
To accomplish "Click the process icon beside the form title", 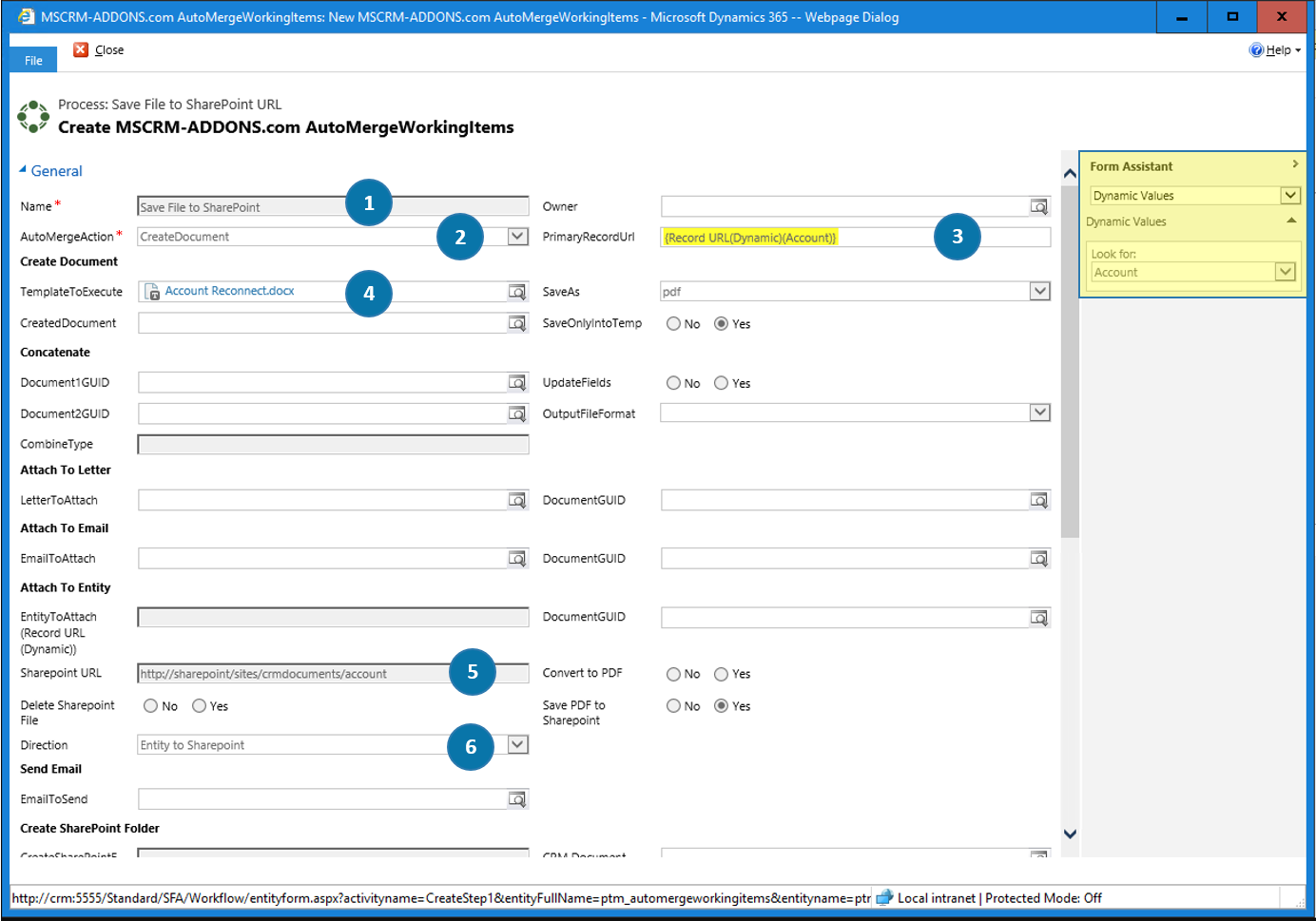I will pos(33,116).
